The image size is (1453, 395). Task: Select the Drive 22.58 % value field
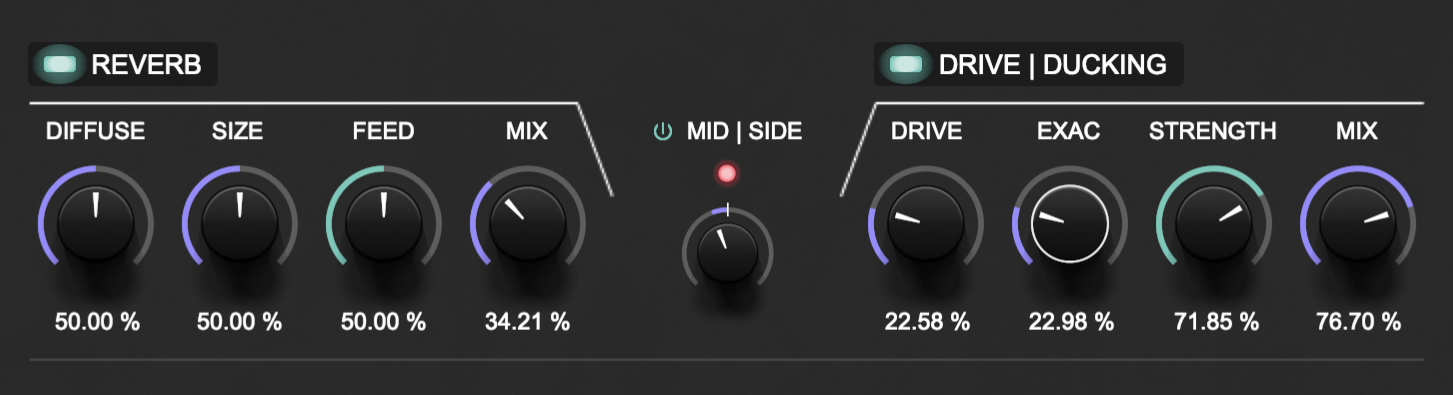pyautogui.click(x=927, y=322)
